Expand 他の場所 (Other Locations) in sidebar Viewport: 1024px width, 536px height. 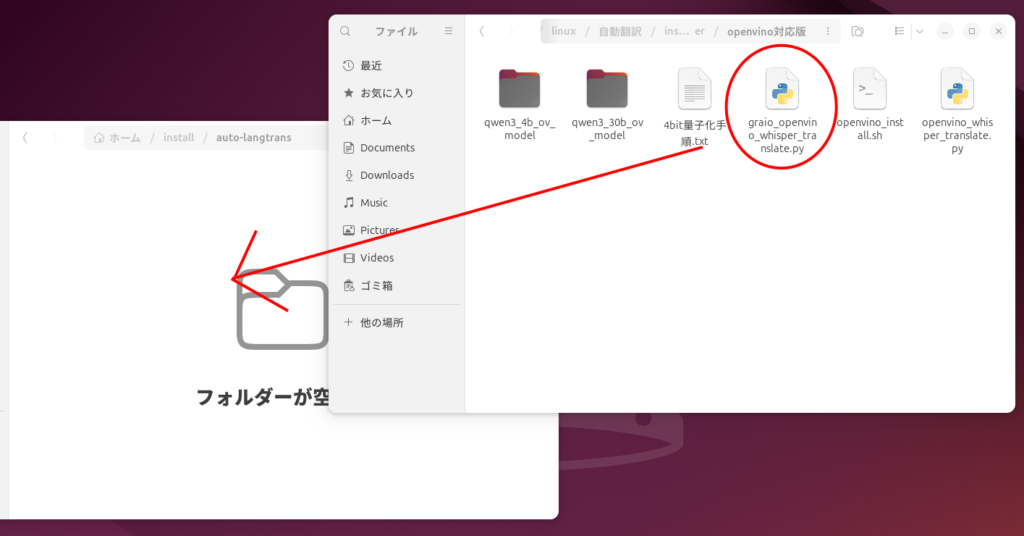(379, 323)
